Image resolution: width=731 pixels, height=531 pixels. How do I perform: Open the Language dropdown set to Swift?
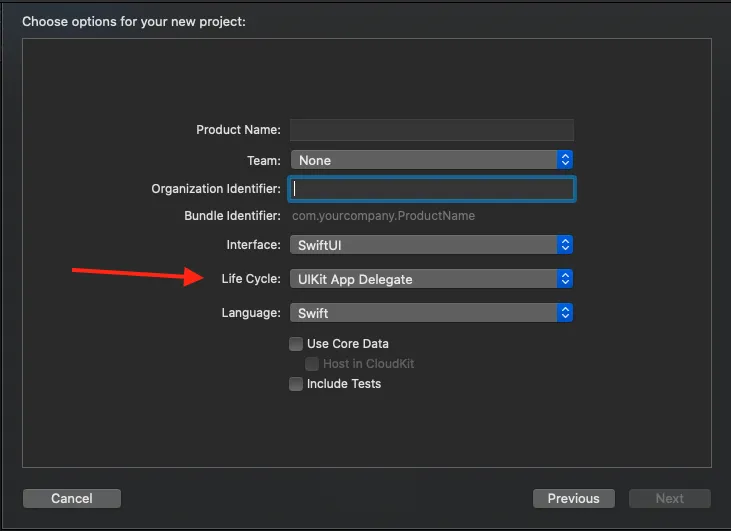click(423, 313)
